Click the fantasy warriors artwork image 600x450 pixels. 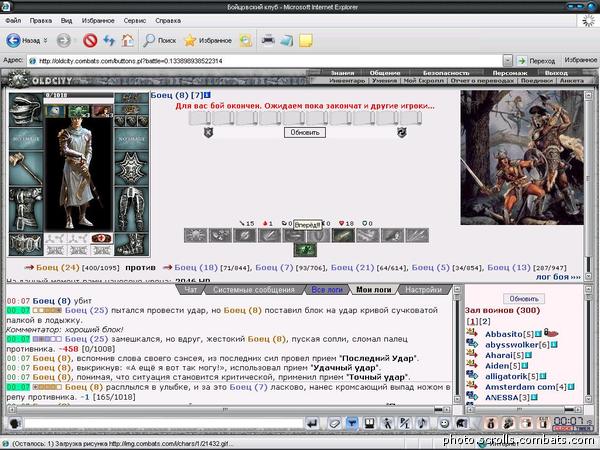coord(522,157)
